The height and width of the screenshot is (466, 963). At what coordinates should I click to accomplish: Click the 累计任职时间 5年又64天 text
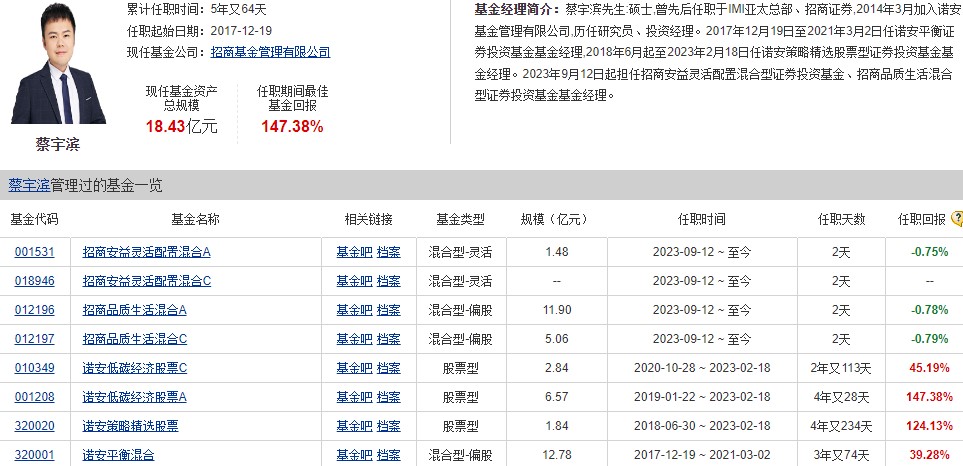coord(197,9)
